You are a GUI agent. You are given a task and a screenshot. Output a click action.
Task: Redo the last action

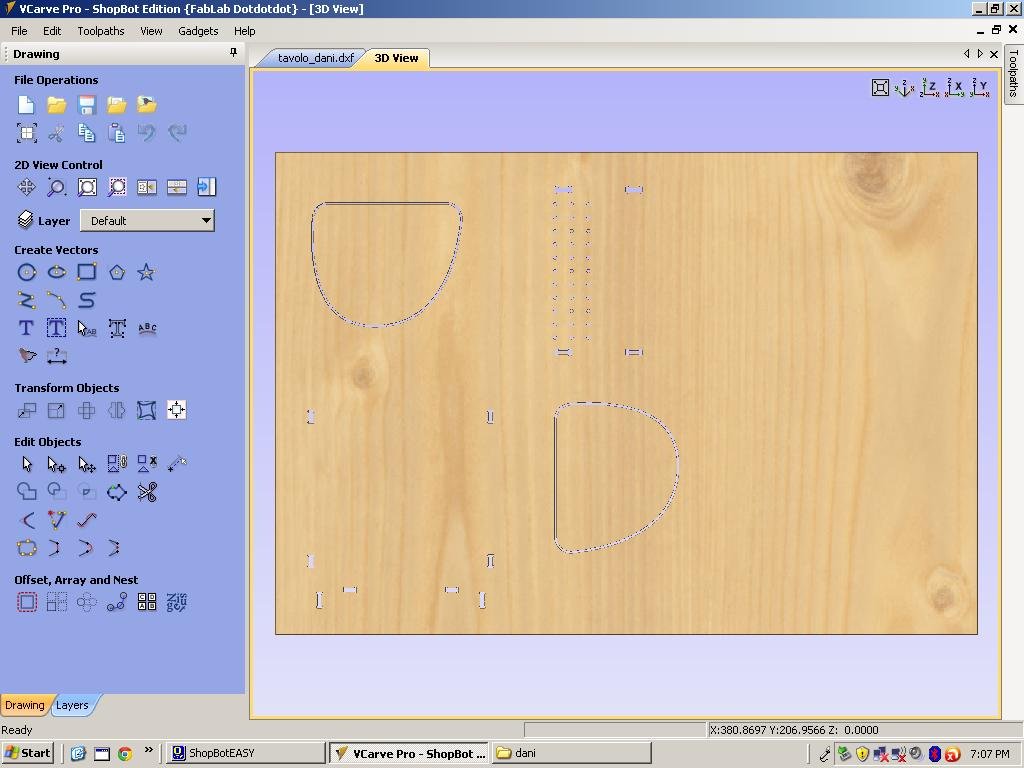click(176, 133)
